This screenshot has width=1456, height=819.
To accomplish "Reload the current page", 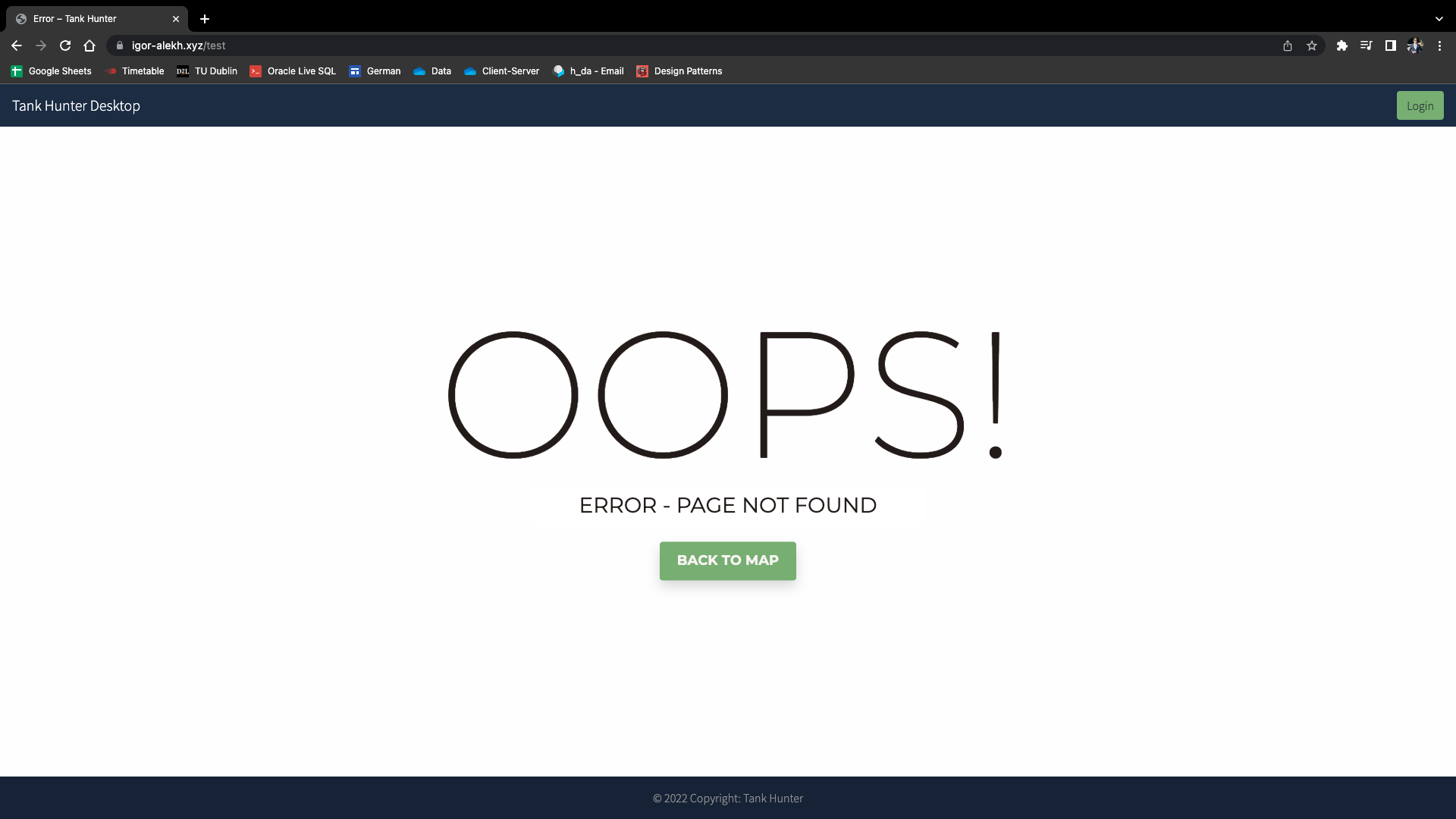I will pyautogui.click(x=65, y=45).
